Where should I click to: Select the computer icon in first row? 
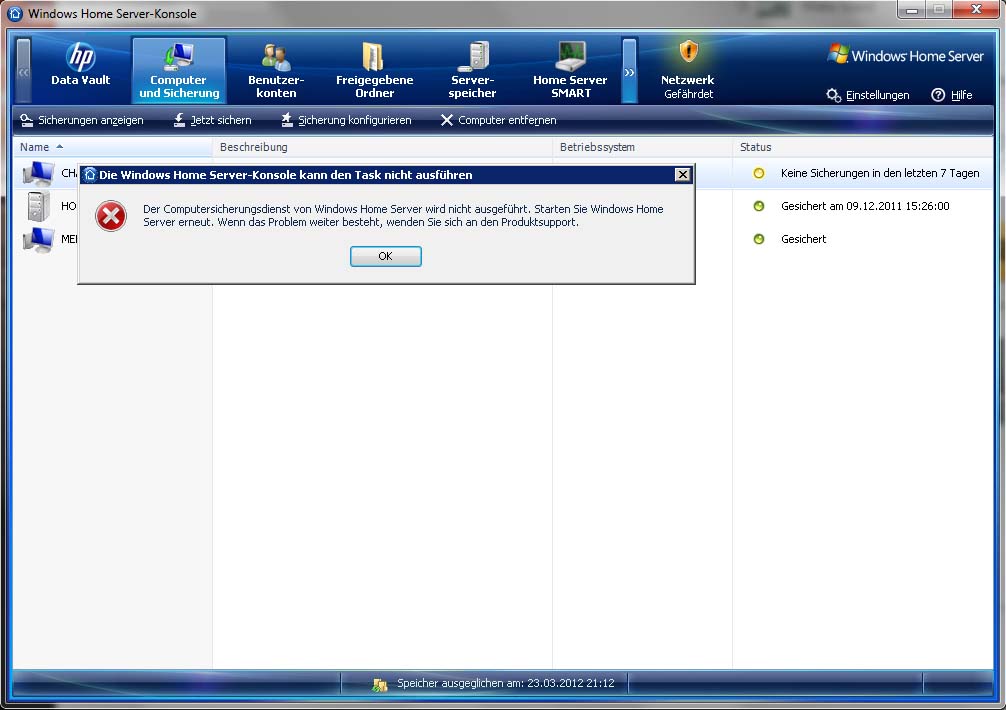[x=38, y=173]
